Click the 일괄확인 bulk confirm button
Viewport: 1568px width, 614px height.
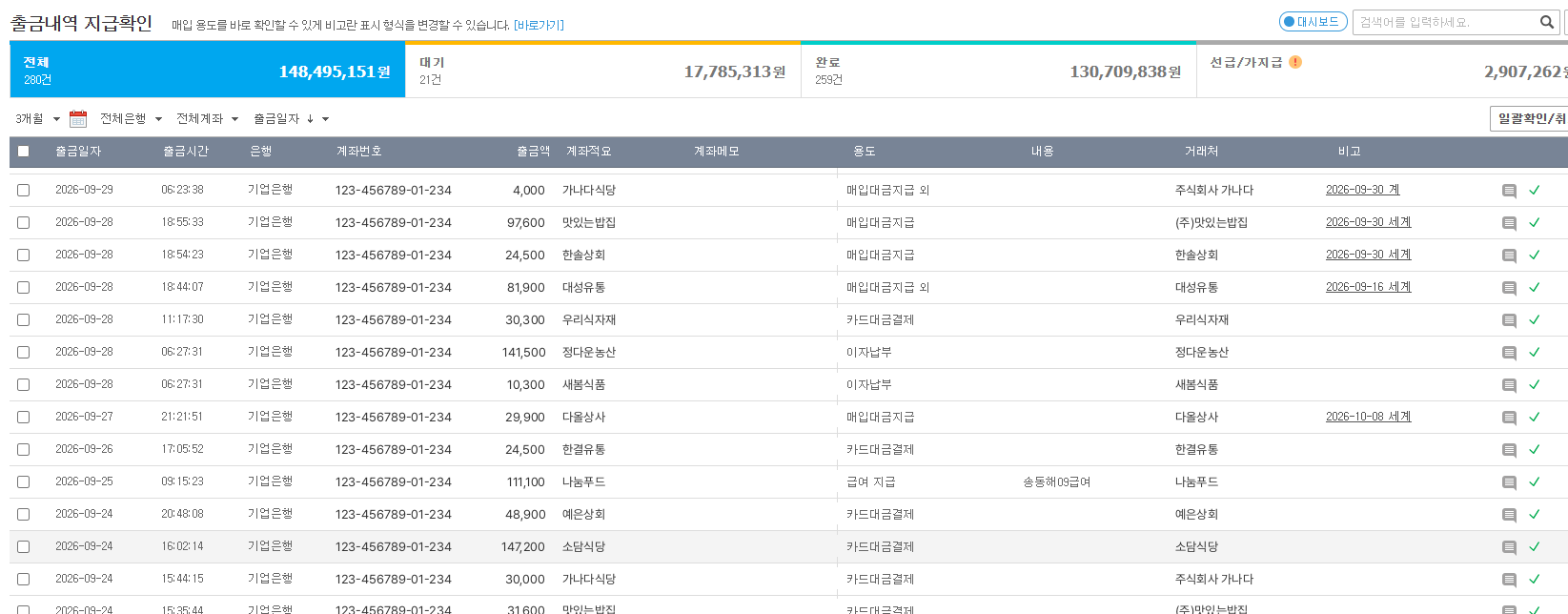[x=1529, y=118]
